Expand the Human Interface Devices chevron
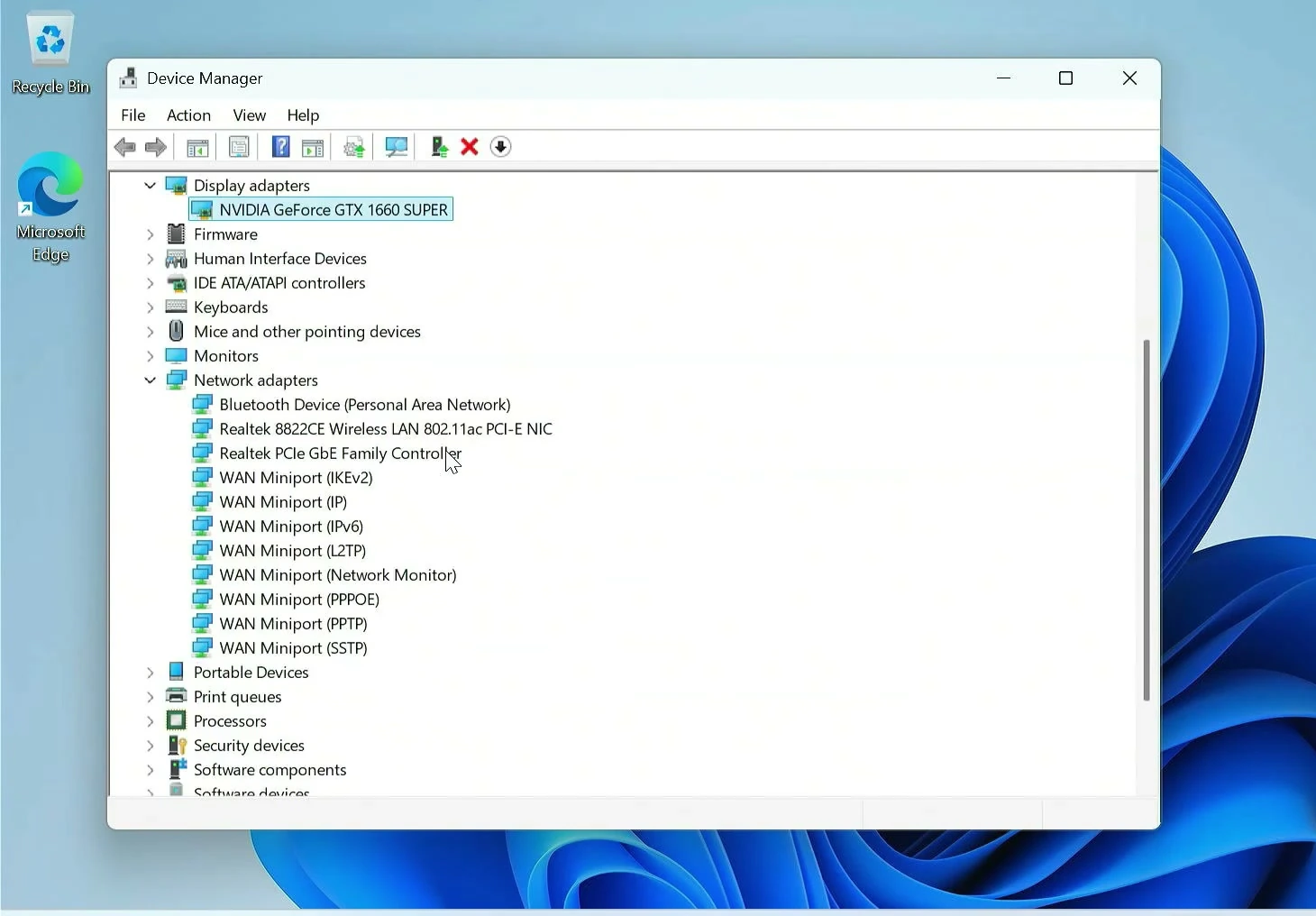The image size is (1316, 916). click(x=151, y=259)
